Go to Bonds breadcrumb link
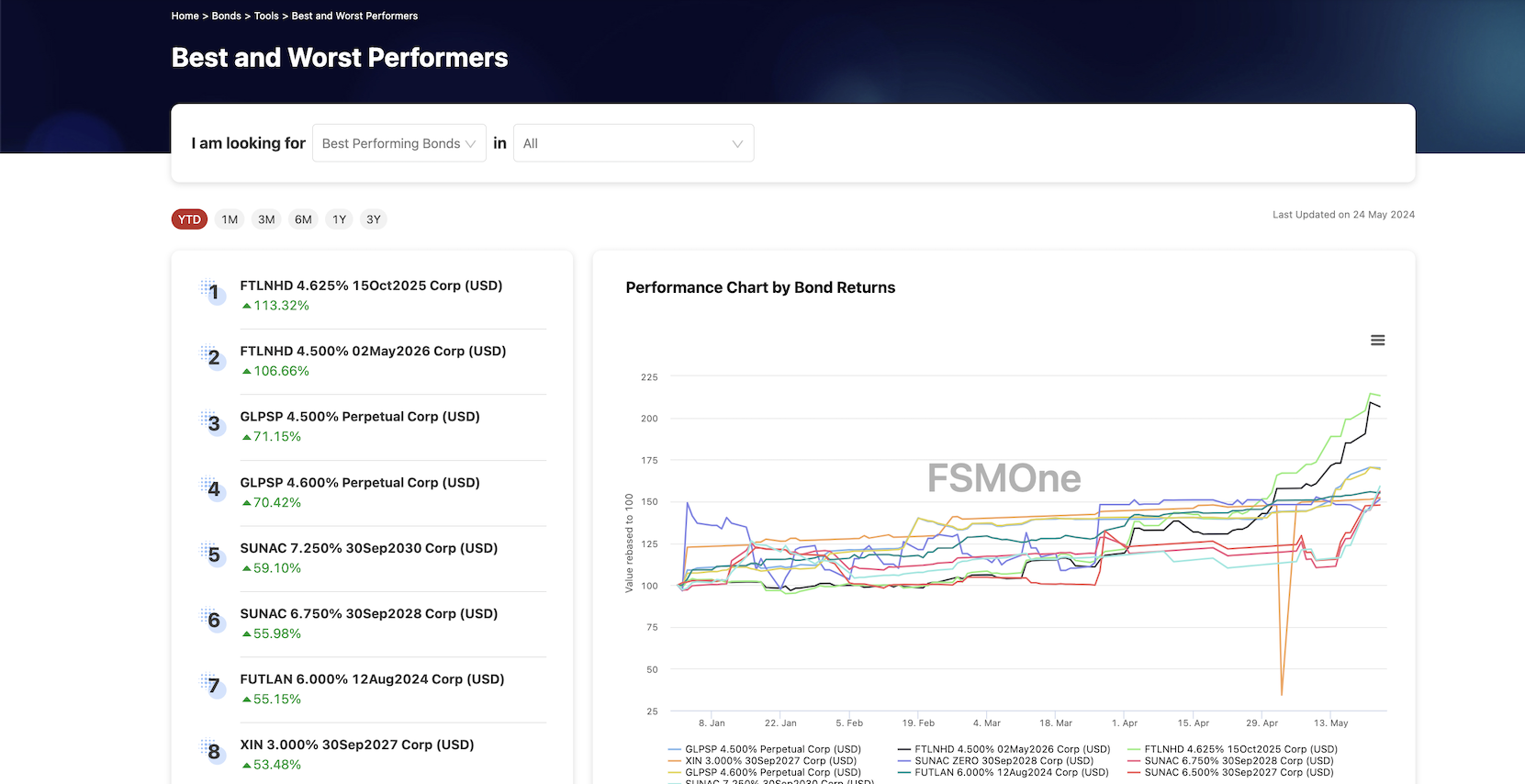This screenshot has height=784, width=1525. [226, 16]
